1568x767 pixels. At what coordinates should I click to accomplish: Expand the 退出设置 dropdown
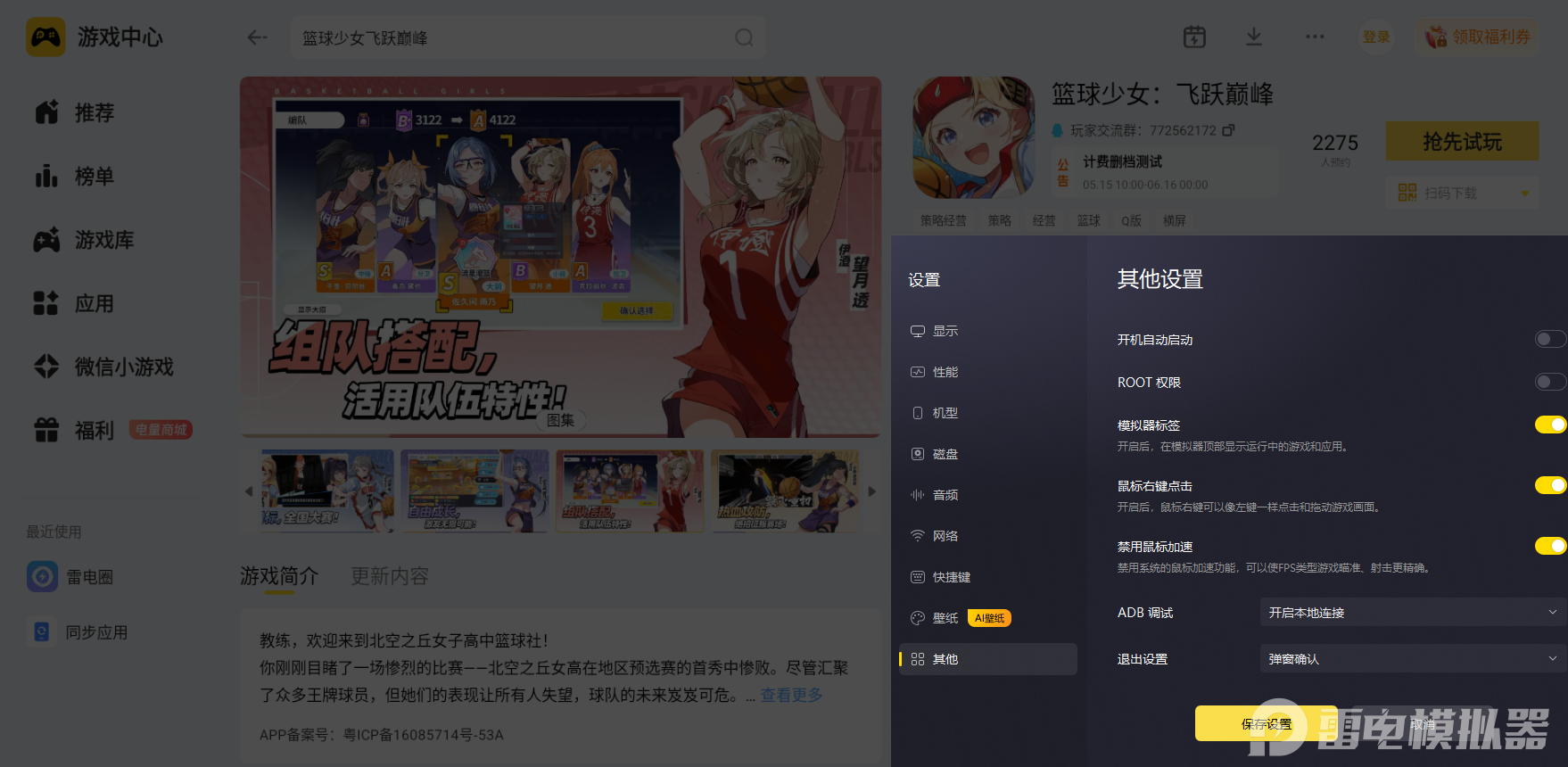point(1414,659)
